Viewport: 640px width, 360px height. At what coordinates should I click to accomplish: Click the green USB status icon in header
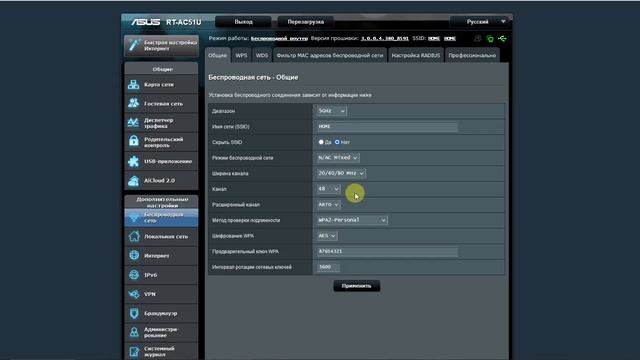[502, 39]
